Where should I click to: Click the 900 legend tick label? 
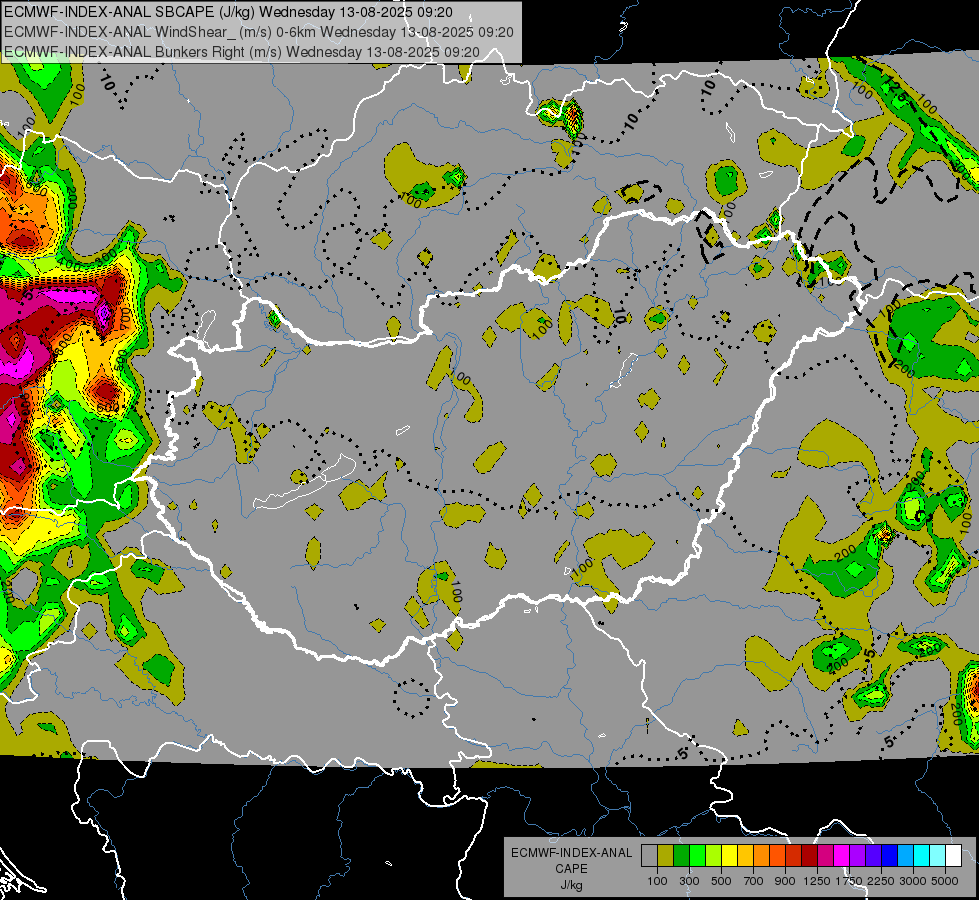click(785, 881)
